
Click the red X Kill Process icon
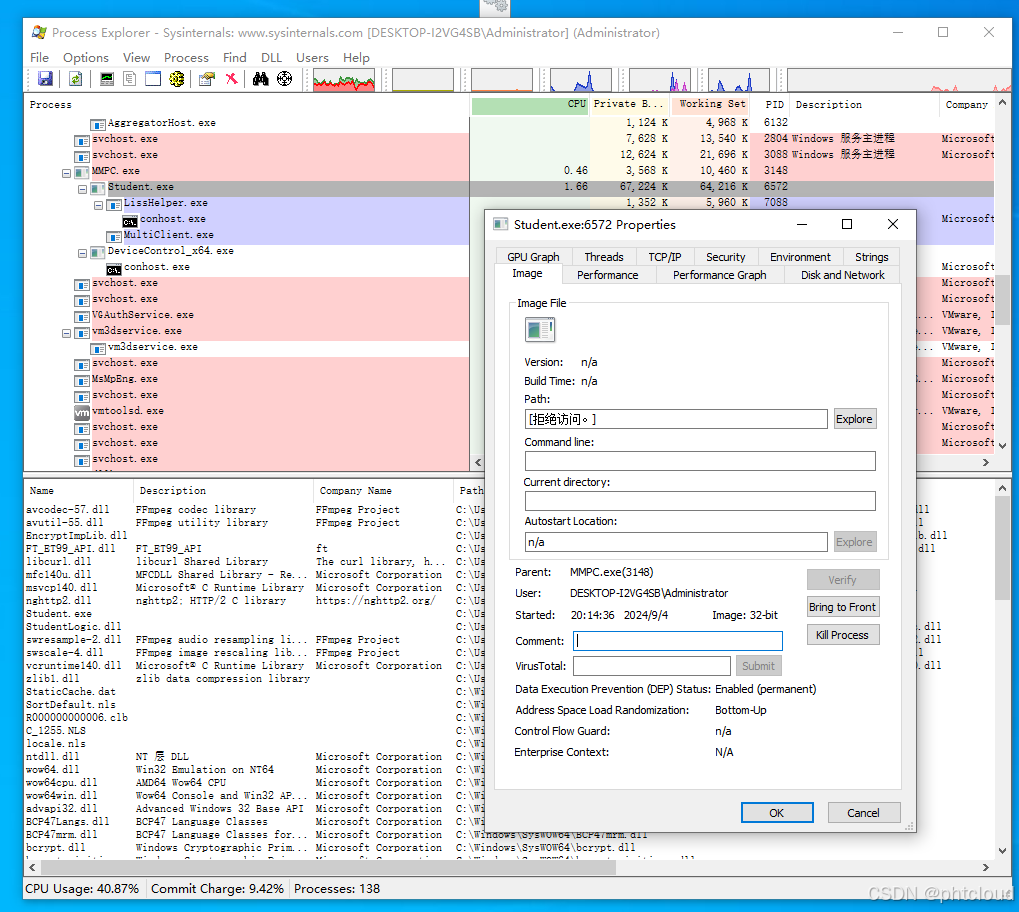point(231,79)
